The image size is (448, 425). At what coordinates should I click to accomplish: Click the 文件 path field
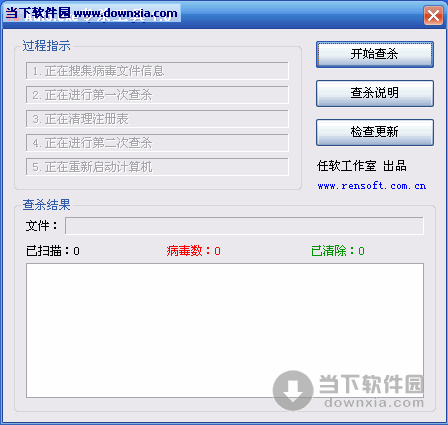click(244, 226)
